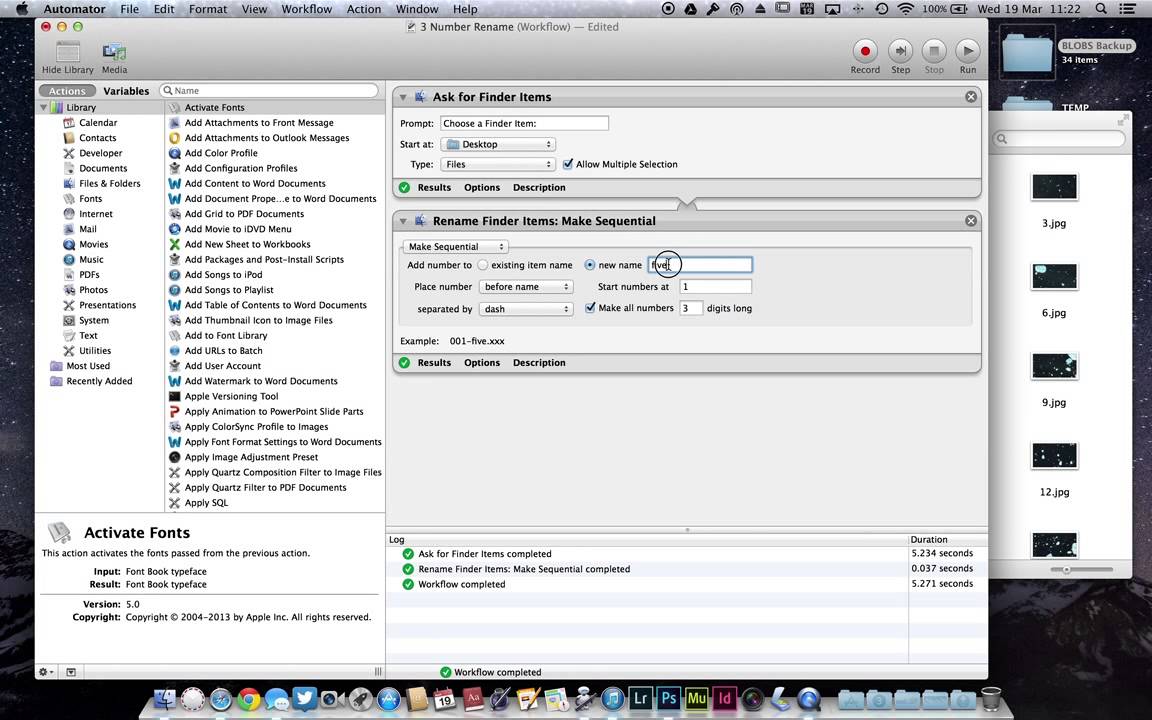Viewport: 1152px width, 720px height.
Task: Switch to the Actions tab
Action: click(x=67, y=91)
